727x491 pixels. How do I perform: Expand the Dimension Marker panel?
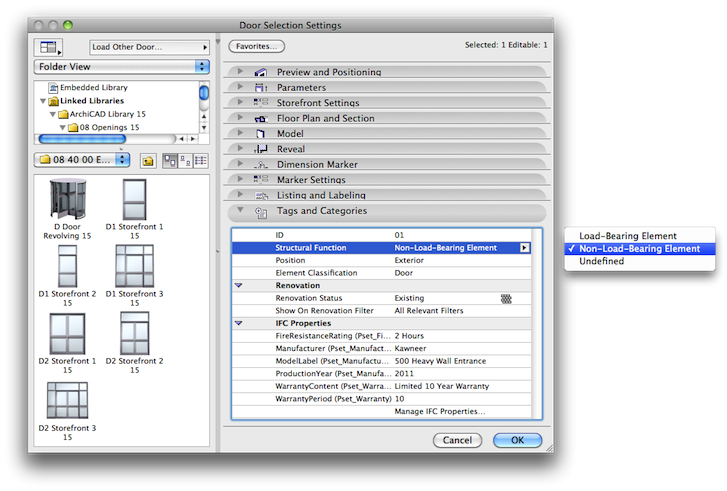pos(240,163)
